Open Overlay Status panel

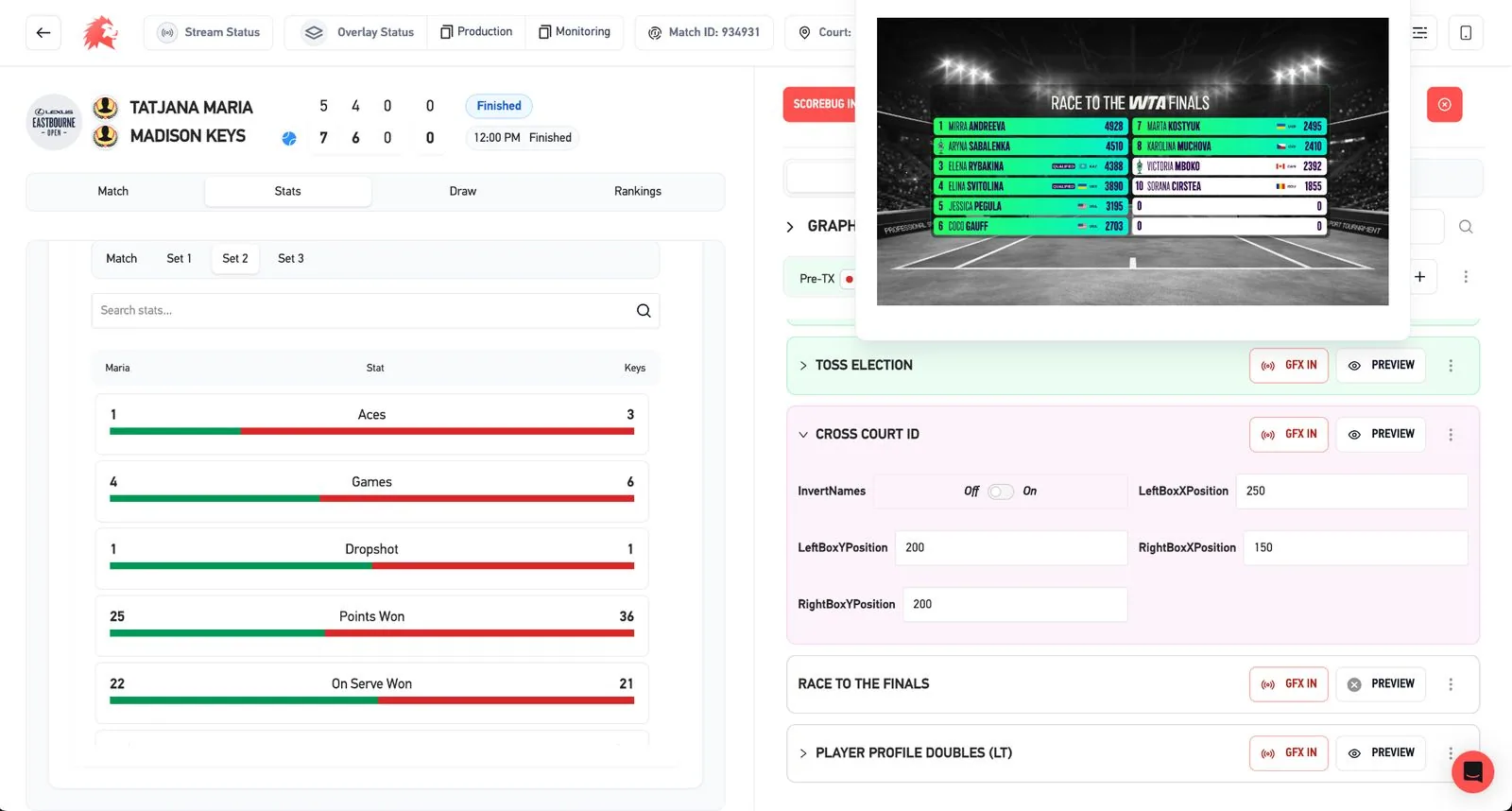[357, 32]
